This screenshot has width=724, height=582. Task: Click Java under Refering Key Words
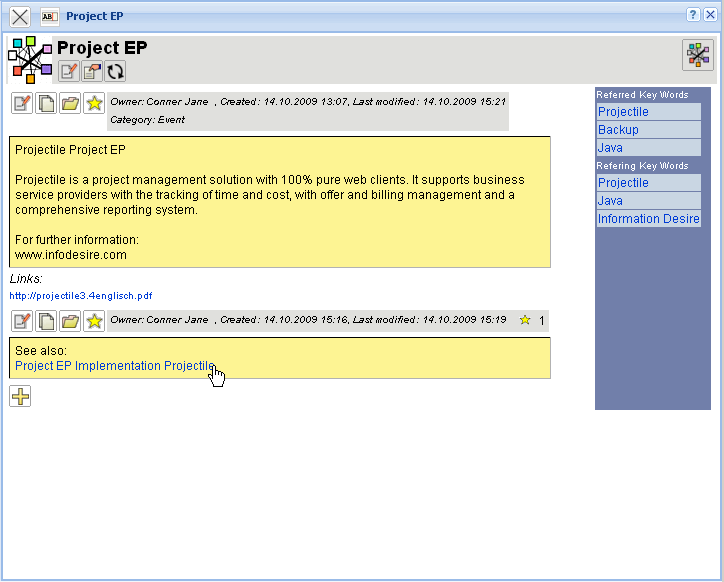tap(610, 201)
